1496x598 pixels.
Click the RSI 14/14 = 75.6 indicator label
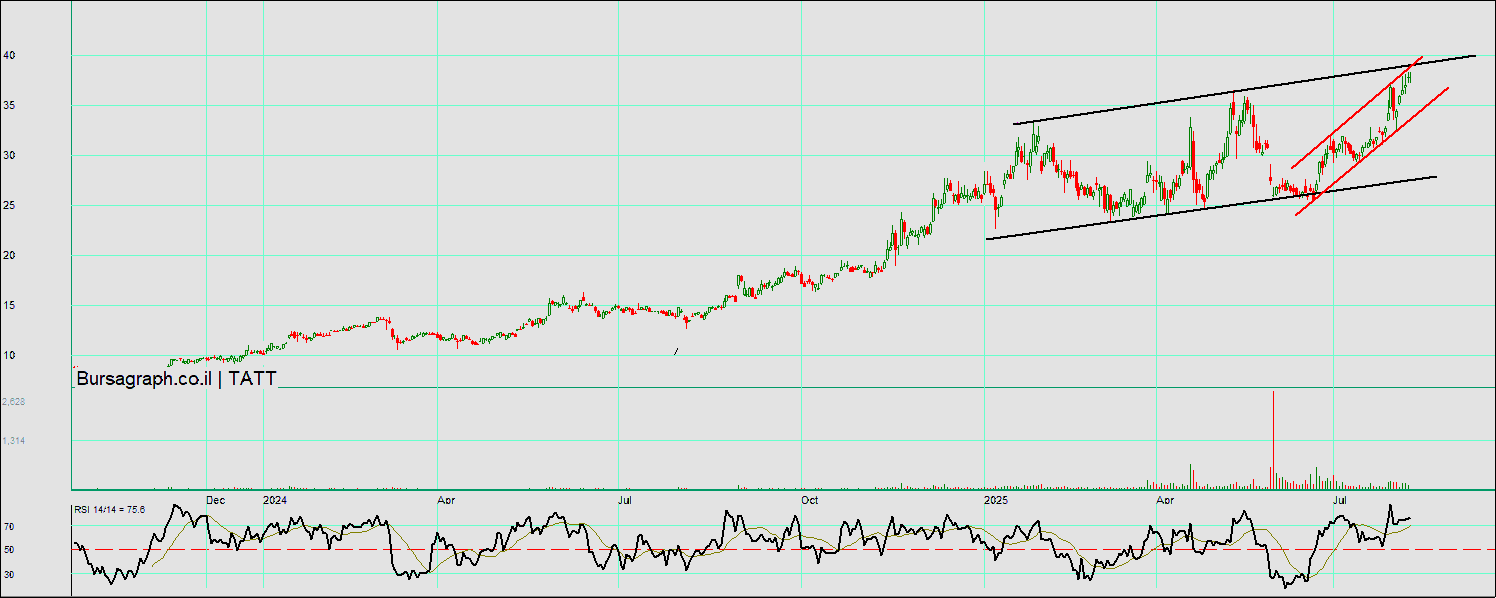click(x=109, y=510)
